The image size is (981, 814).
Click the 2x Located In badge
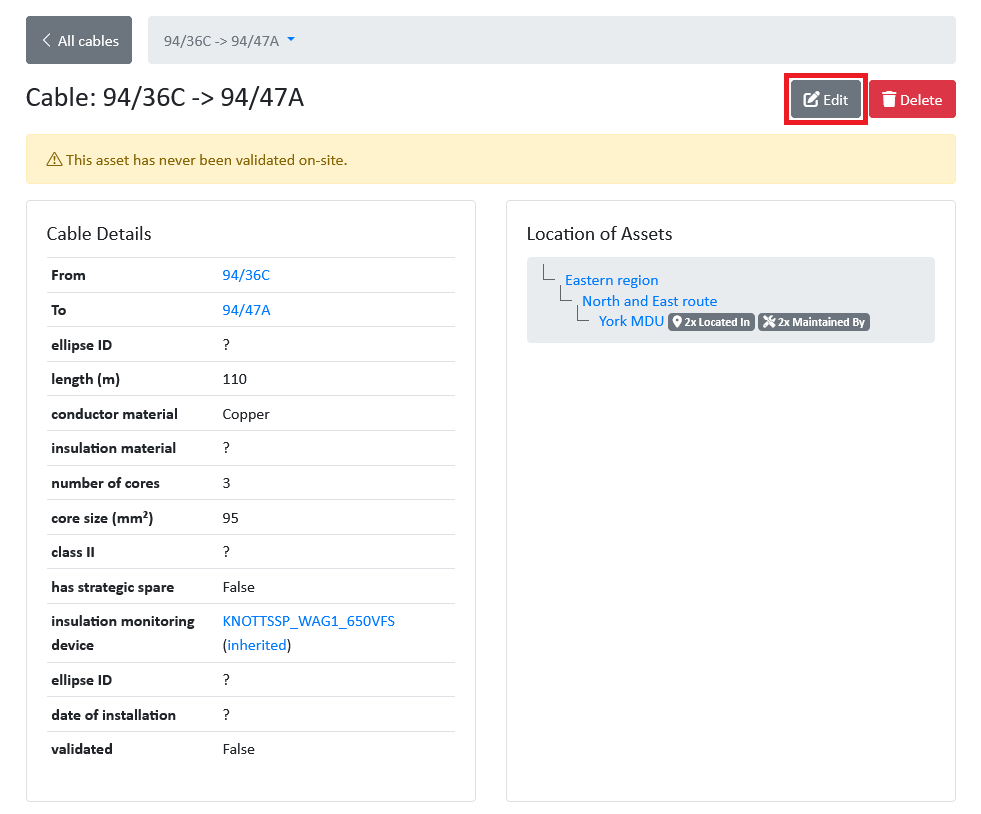[711, 322]
